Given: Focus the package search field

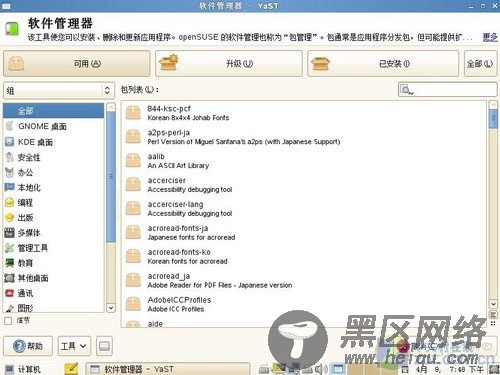Looking at the screenshot, I should click(x=448, y=90).
